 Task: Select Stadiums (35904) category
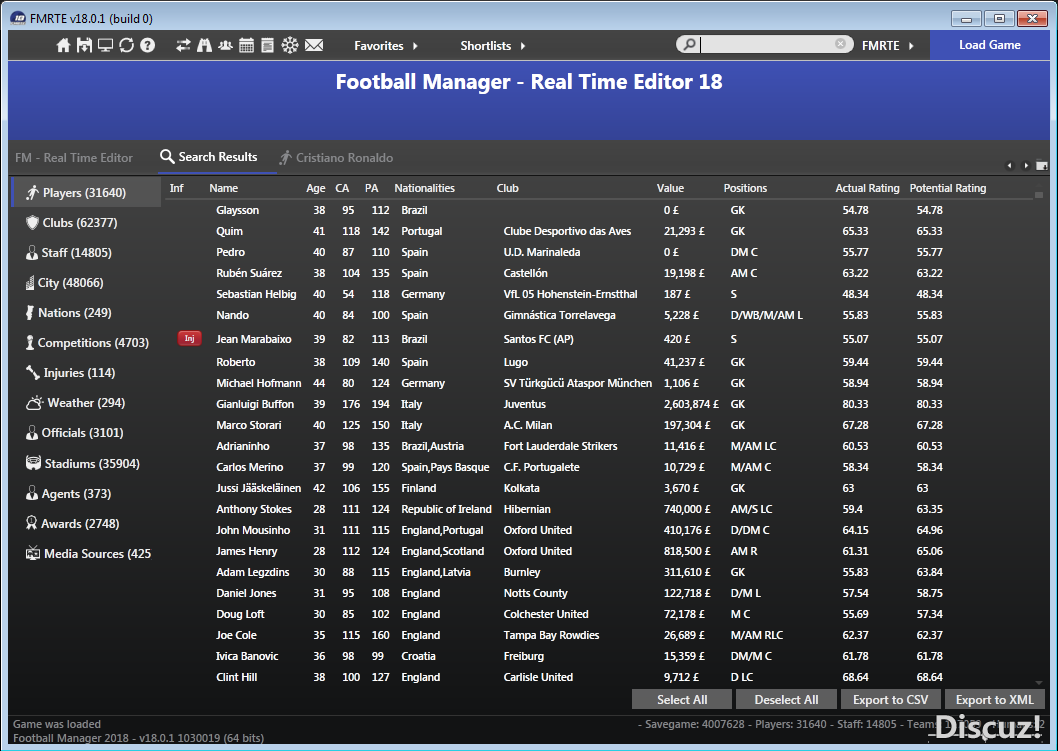click(86, 464)
